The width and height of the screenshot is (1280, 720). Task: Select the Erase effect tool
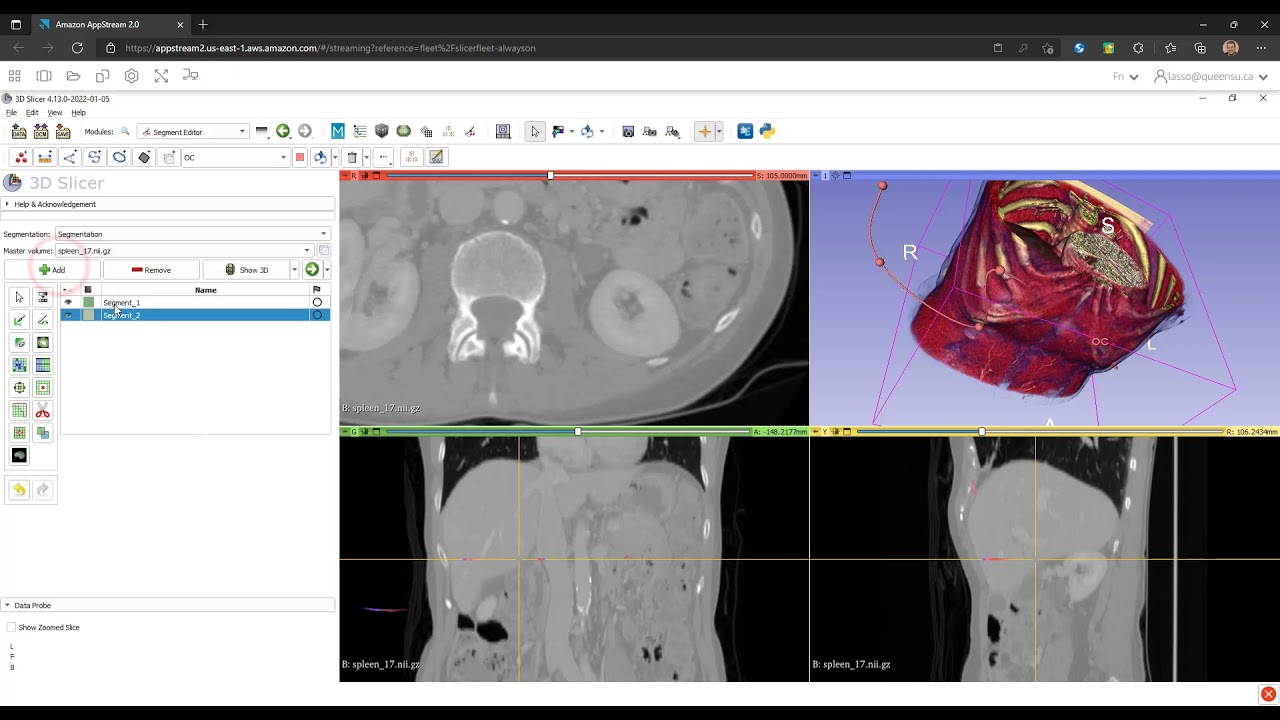point(19,342)
